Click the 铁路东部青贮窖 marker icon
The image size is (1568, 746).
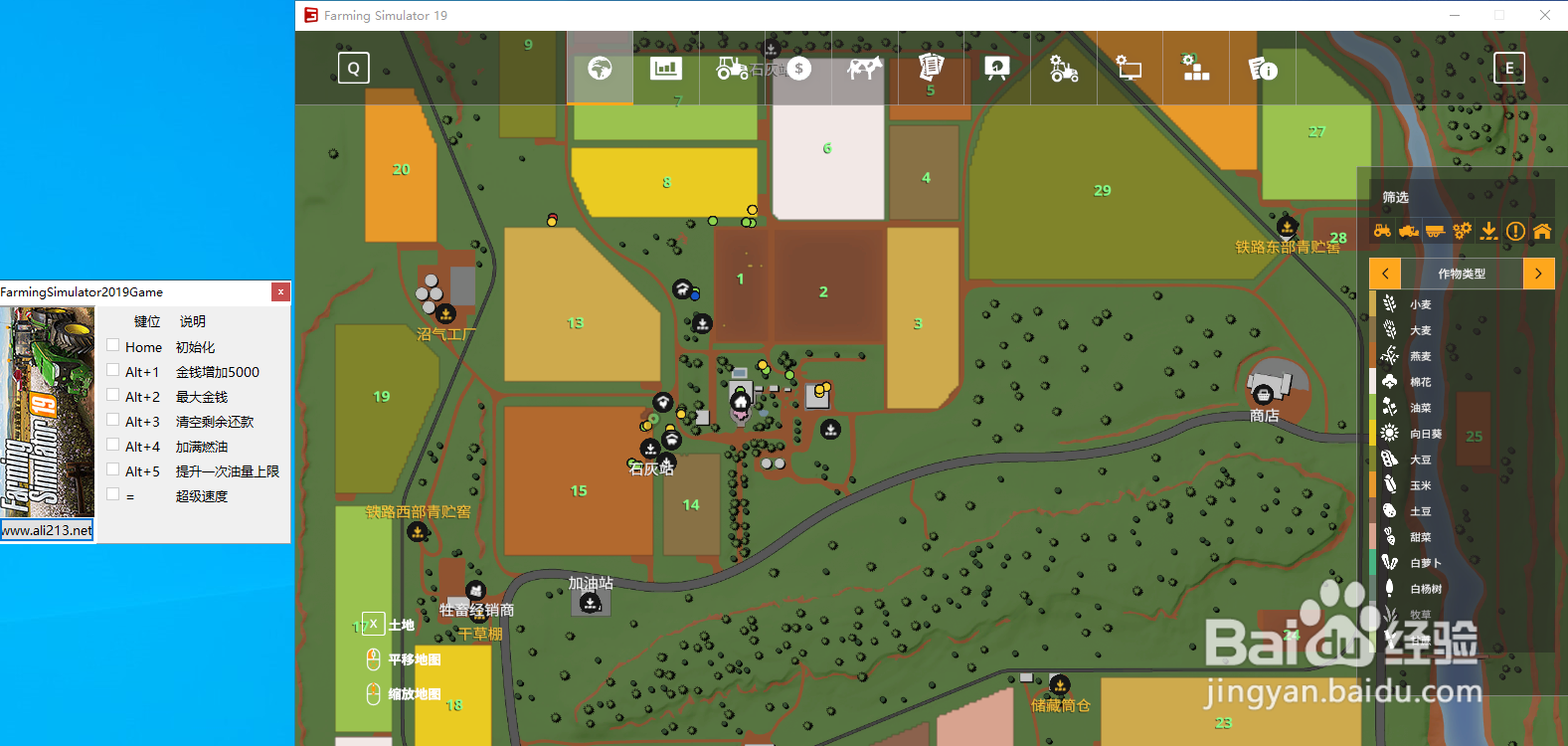(x=1287, y=226)
